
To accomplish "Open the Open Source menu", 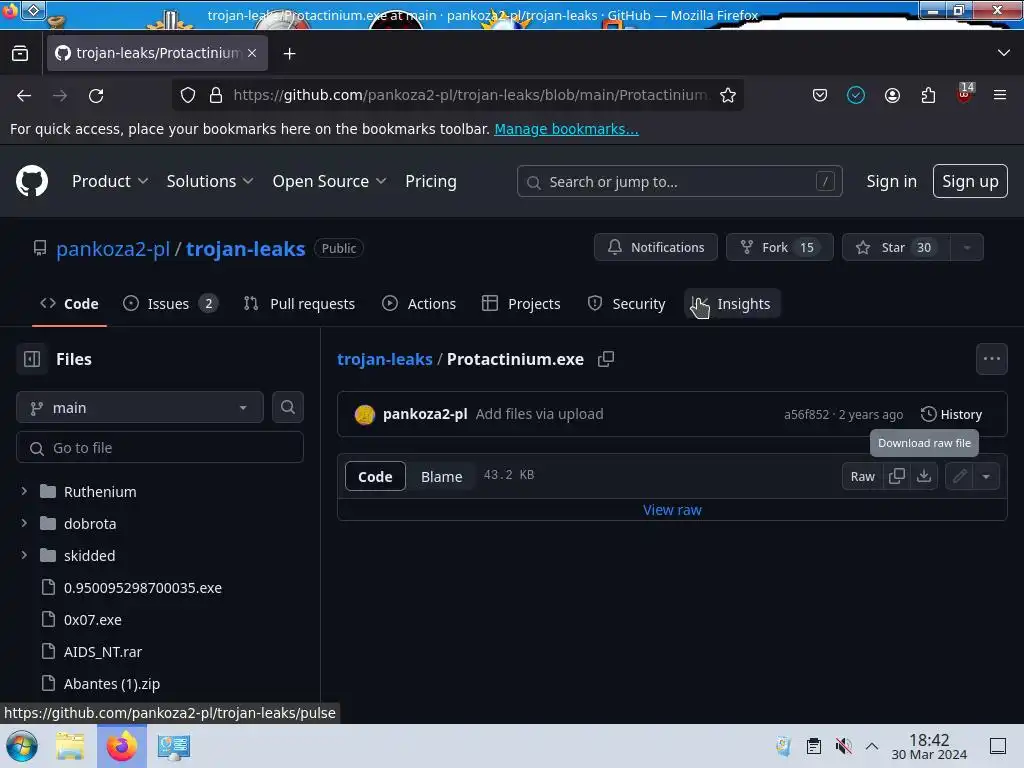I will coord(329,181).
